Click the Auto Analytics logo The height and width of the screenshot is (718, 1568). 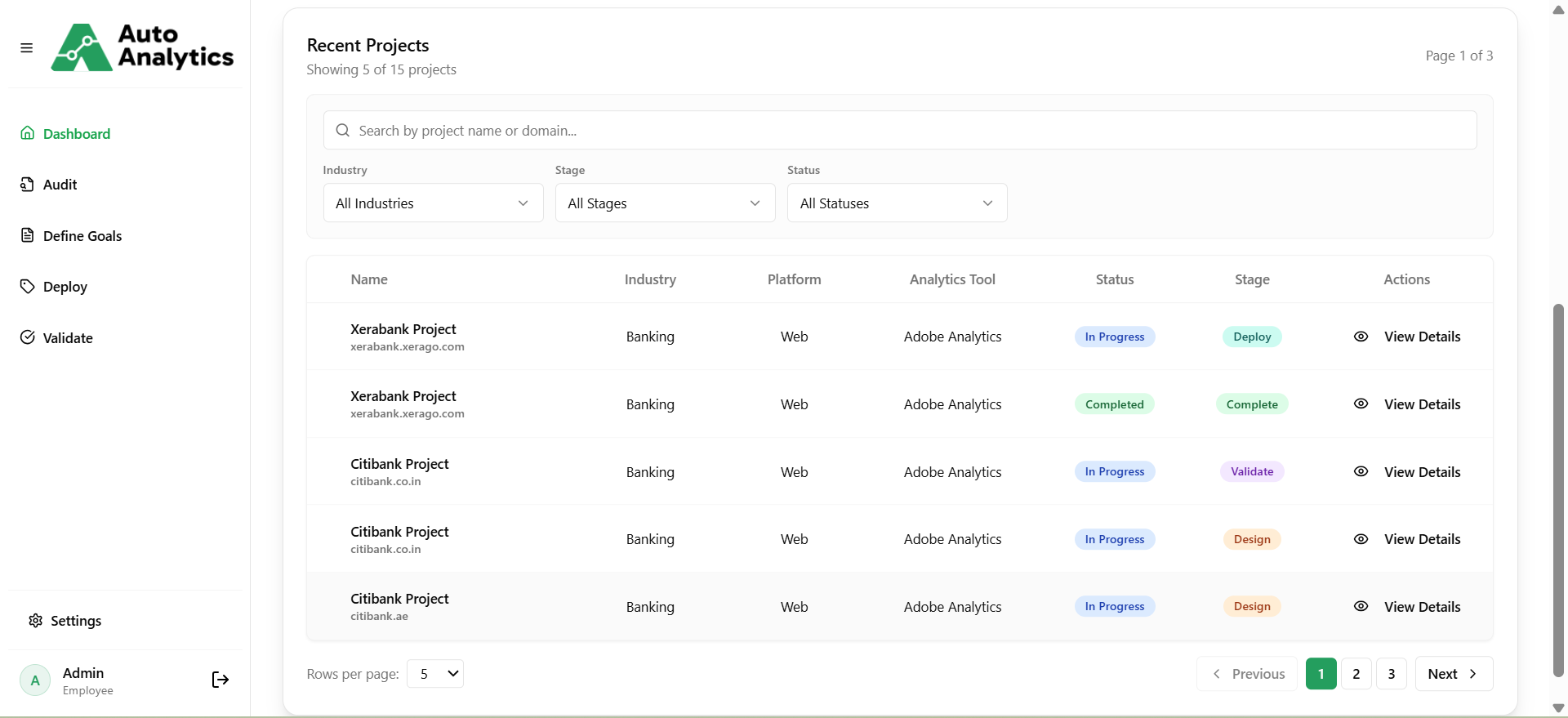[x=142, y=47]
